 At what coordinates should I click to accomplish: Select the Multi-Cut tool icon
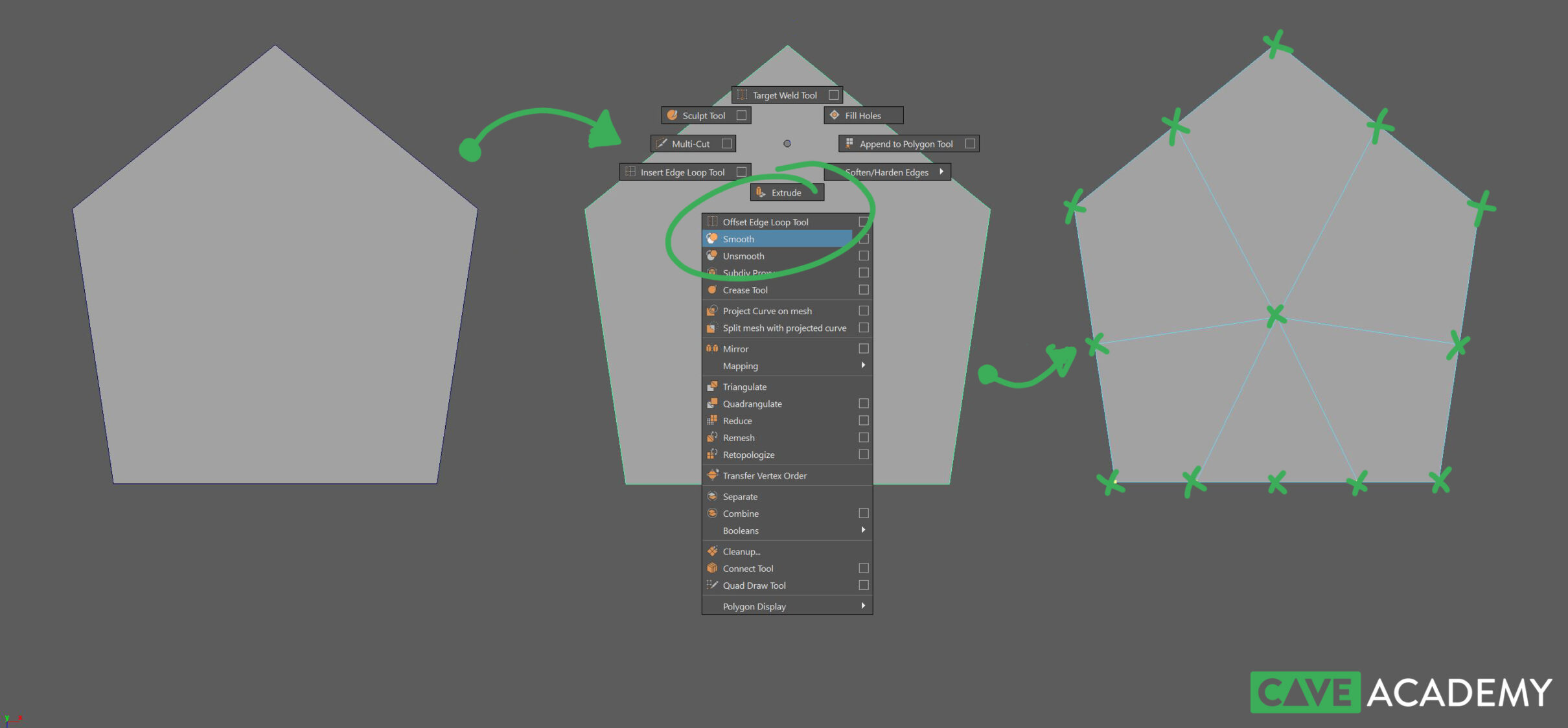click(662, 143)
